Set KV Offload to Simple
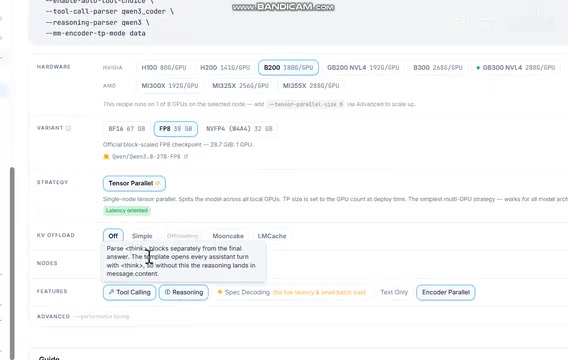 [x=142, y=236]
